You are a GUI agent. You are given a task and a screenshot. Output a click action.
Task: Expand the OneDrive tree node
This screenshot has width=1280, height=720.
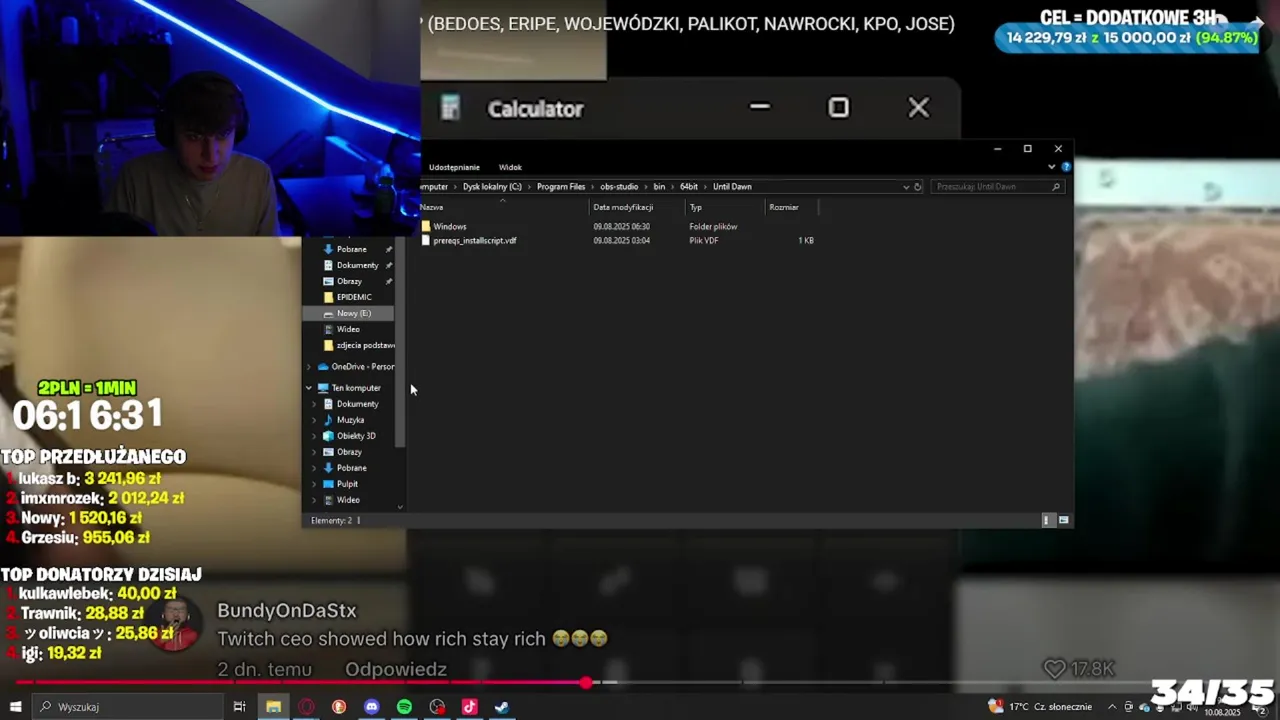pyautogui.click(x=309, y=367)
